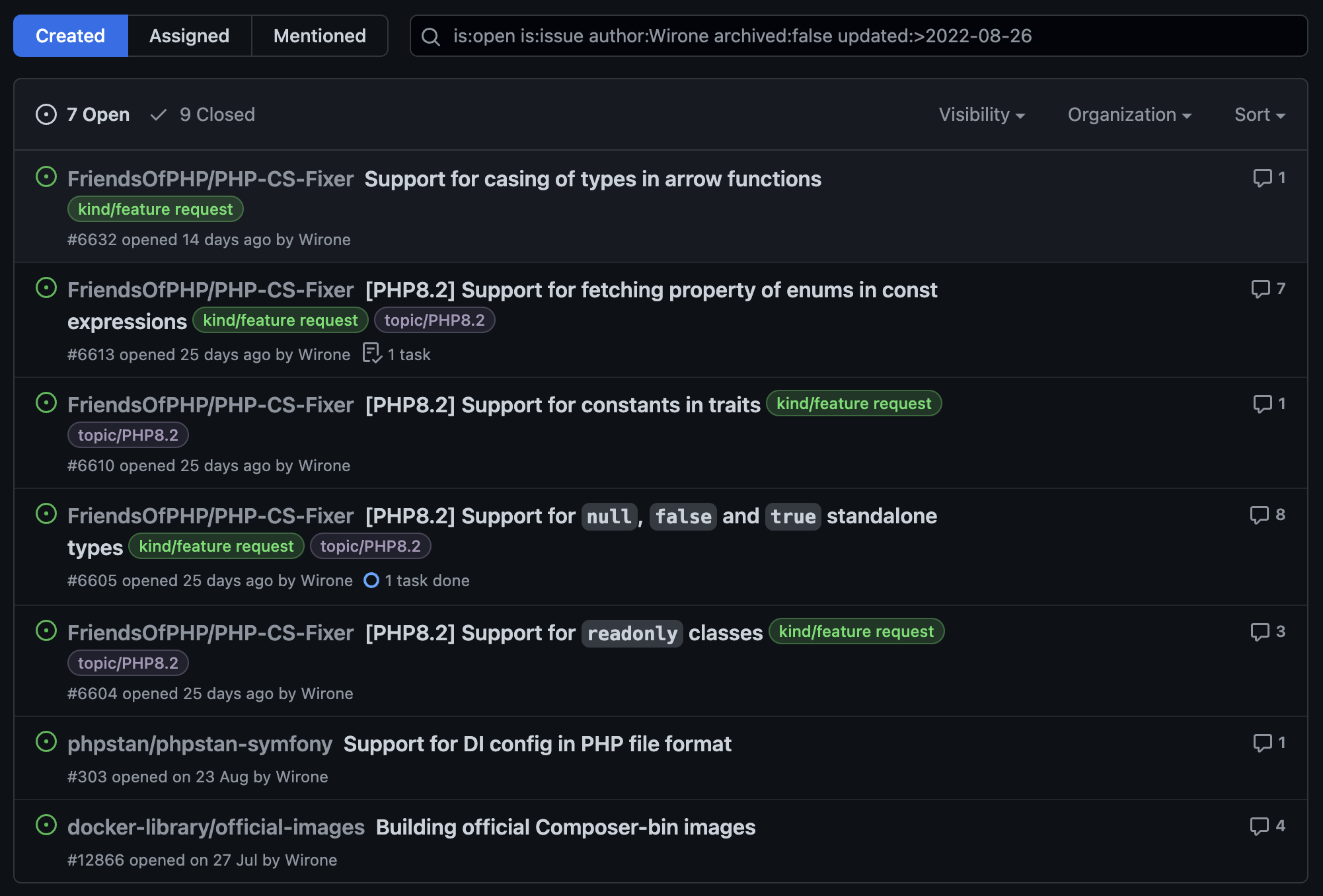The height and width of the screenshot is (896, 1323).
Task: Open 3 comments on readonly classes issue
Action: tap(1268, 632)
